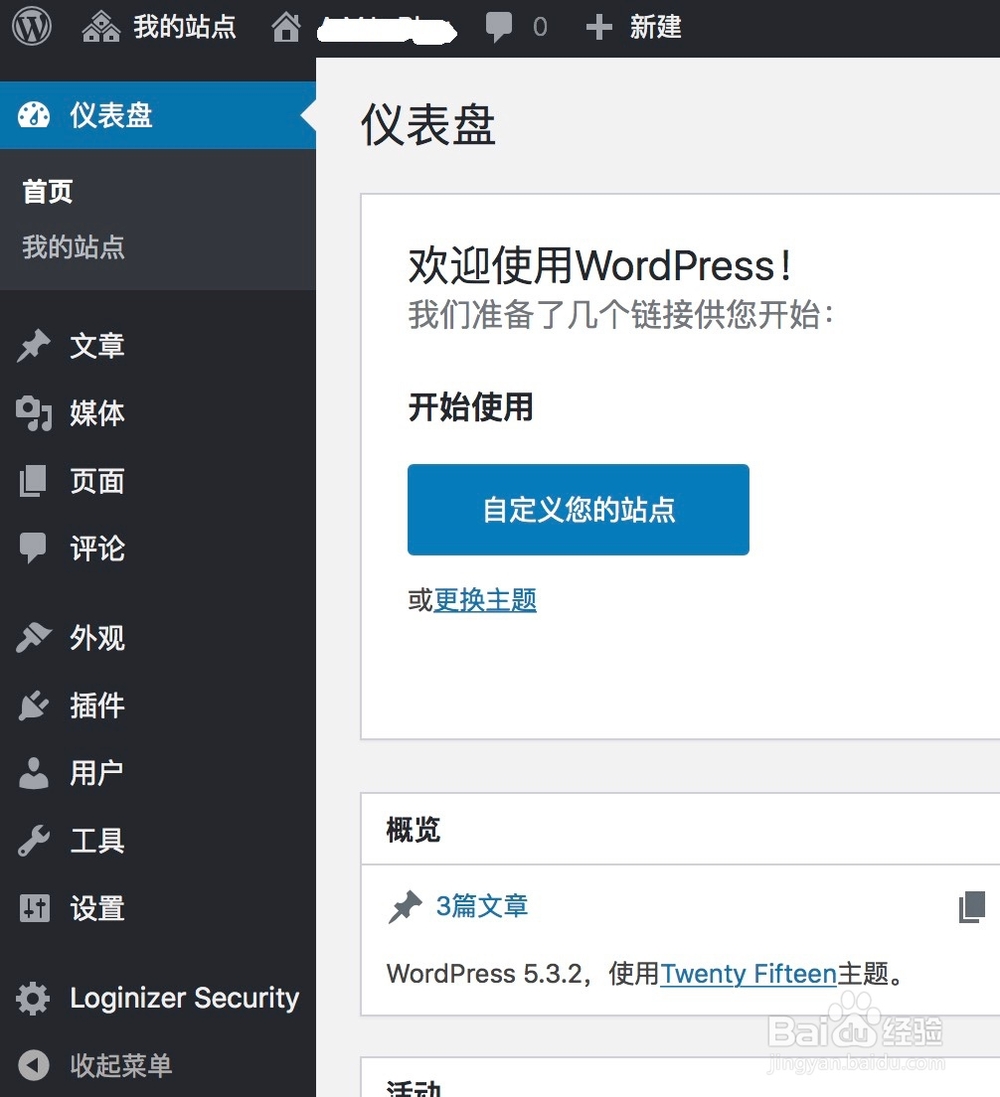Click the plus icon beside 新建
The width and height of the screenshot is (1000, 1097).
(x=599, y=27)
